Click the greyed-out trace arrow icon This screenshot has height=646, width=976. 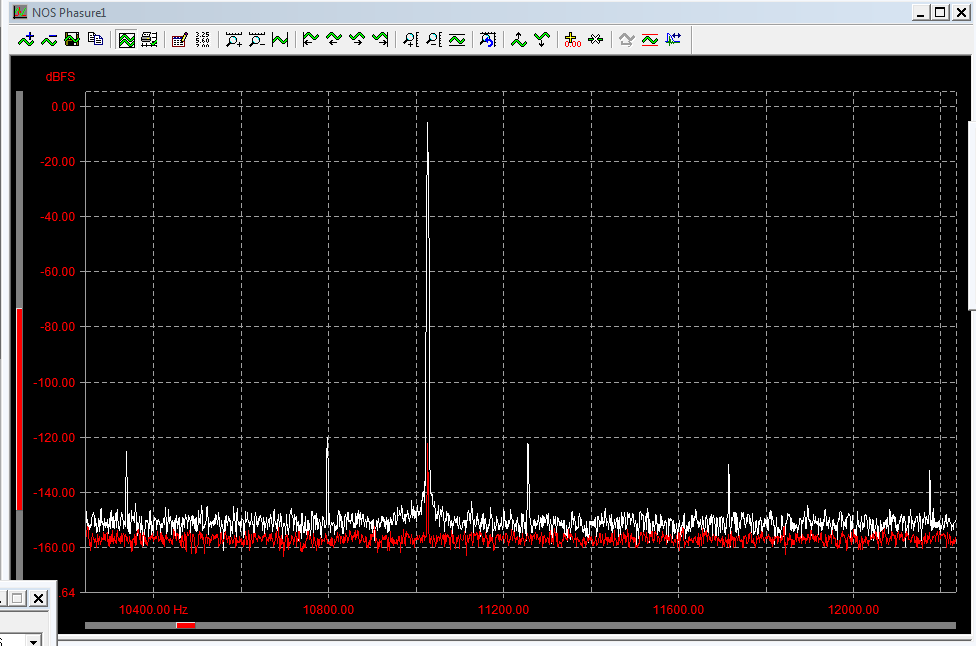627,40
